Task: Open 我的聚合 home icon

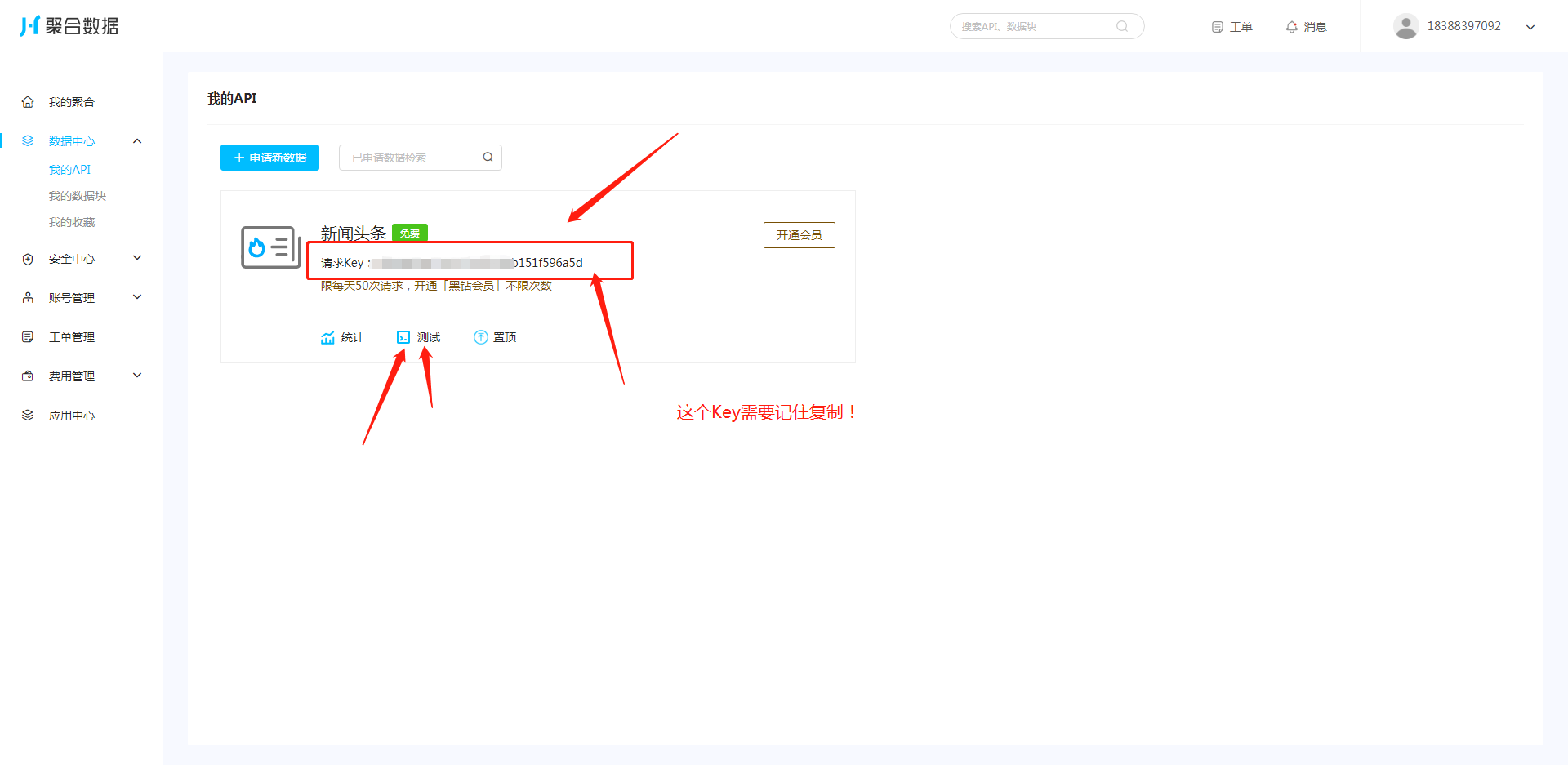Action: (28, 102)
